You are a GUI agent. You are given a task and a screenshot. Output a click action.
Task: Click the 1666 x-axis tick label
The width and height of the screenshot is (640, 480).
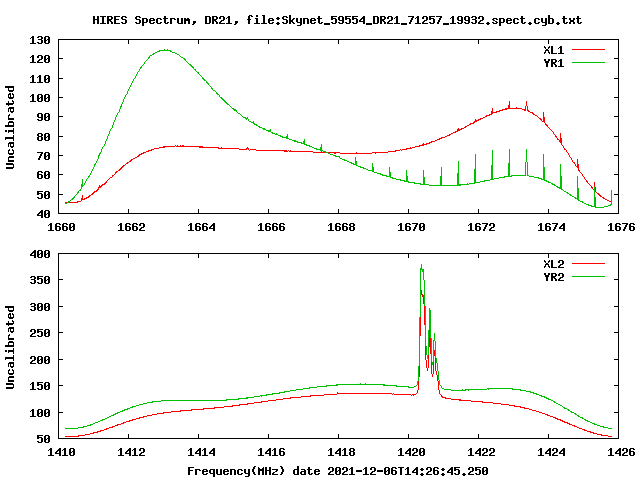(271, 227)
